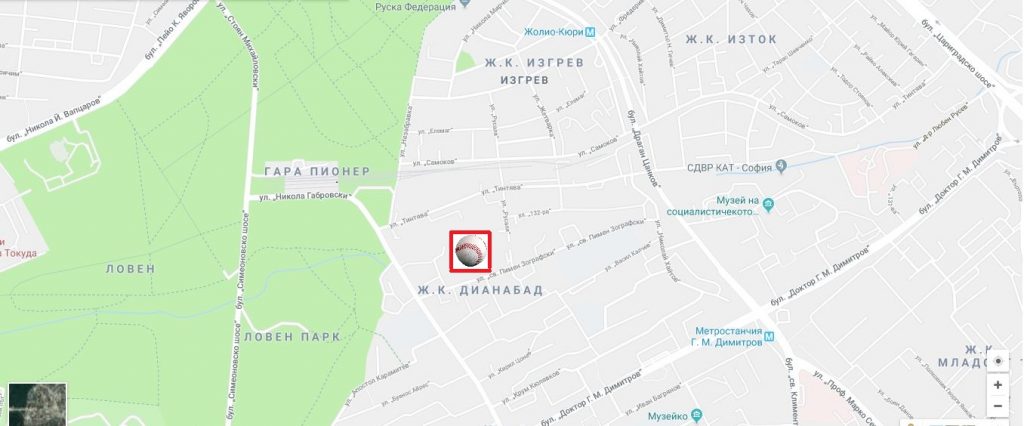1024x426 pixels.
Task: Open the Жолио-Кюри station text label
Action: pyautogui.click(x=554, y=32)
